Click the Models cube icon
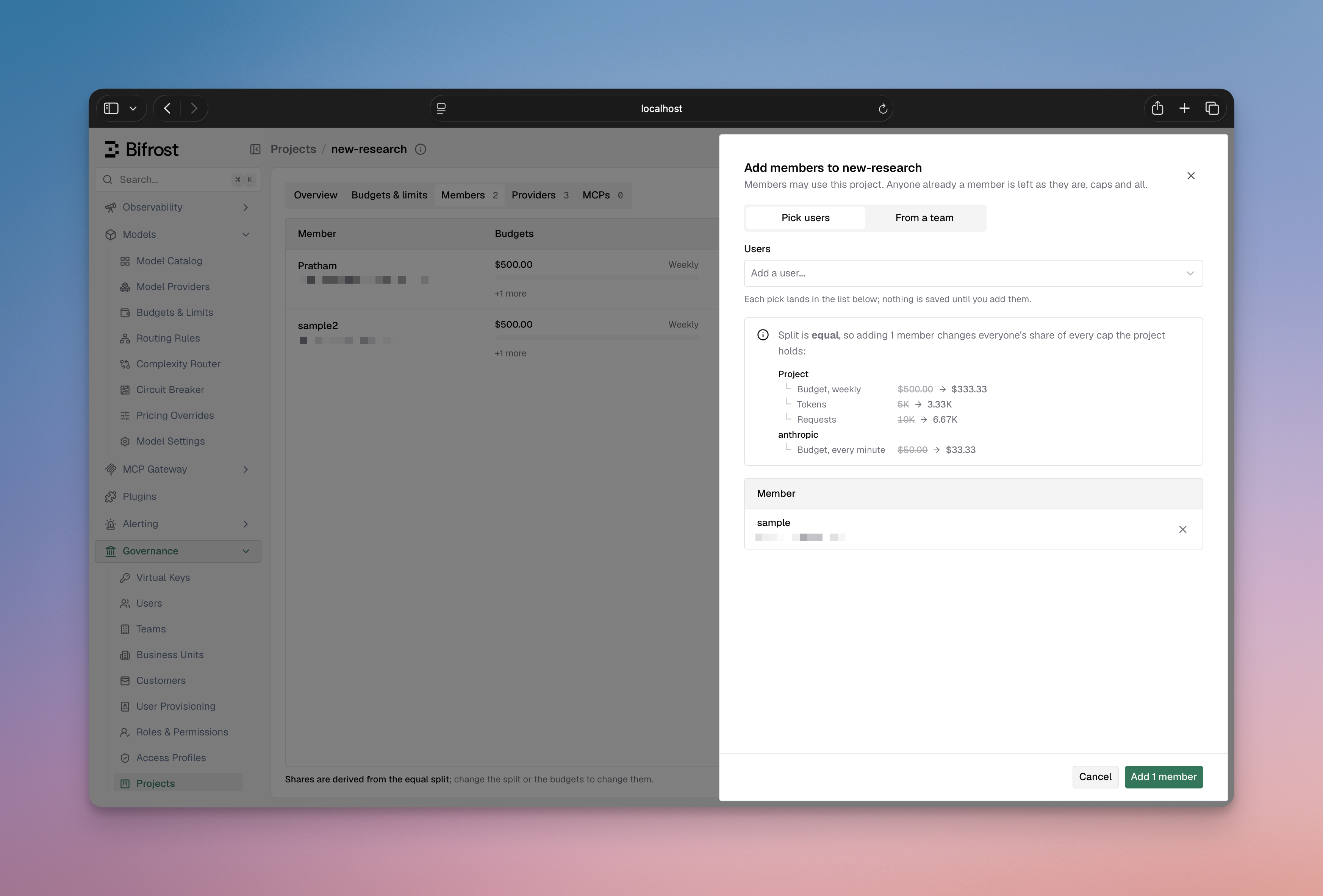This screenshot has height=896, width=1323. coord(111,234)
